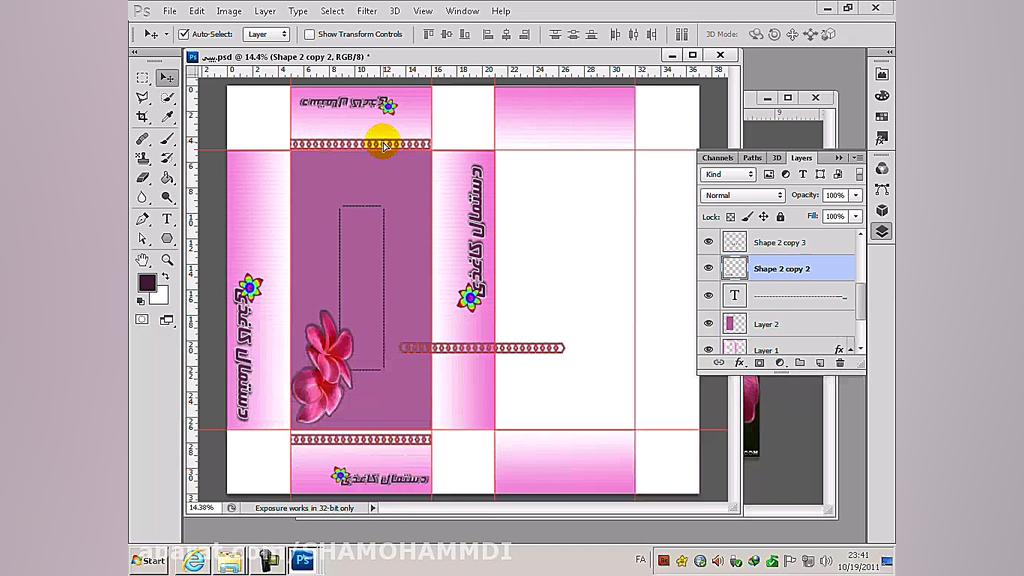Image resolution: width=1024 pixels, height=576 pixels.
Task: Select the Eyedropper tool
Action: pyautogui.click(x=167, y=117)
